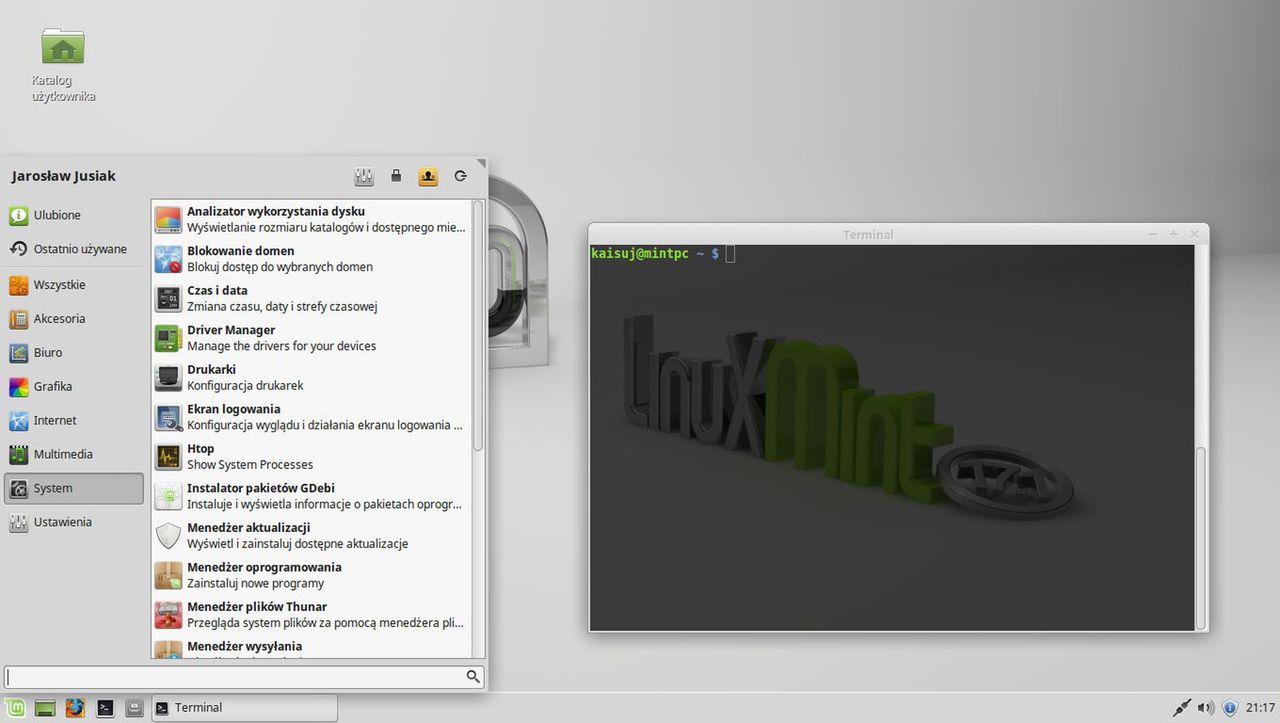
Task: Click the Terminal window title bar
Action: pyautogui.click(x=868, y=234)
